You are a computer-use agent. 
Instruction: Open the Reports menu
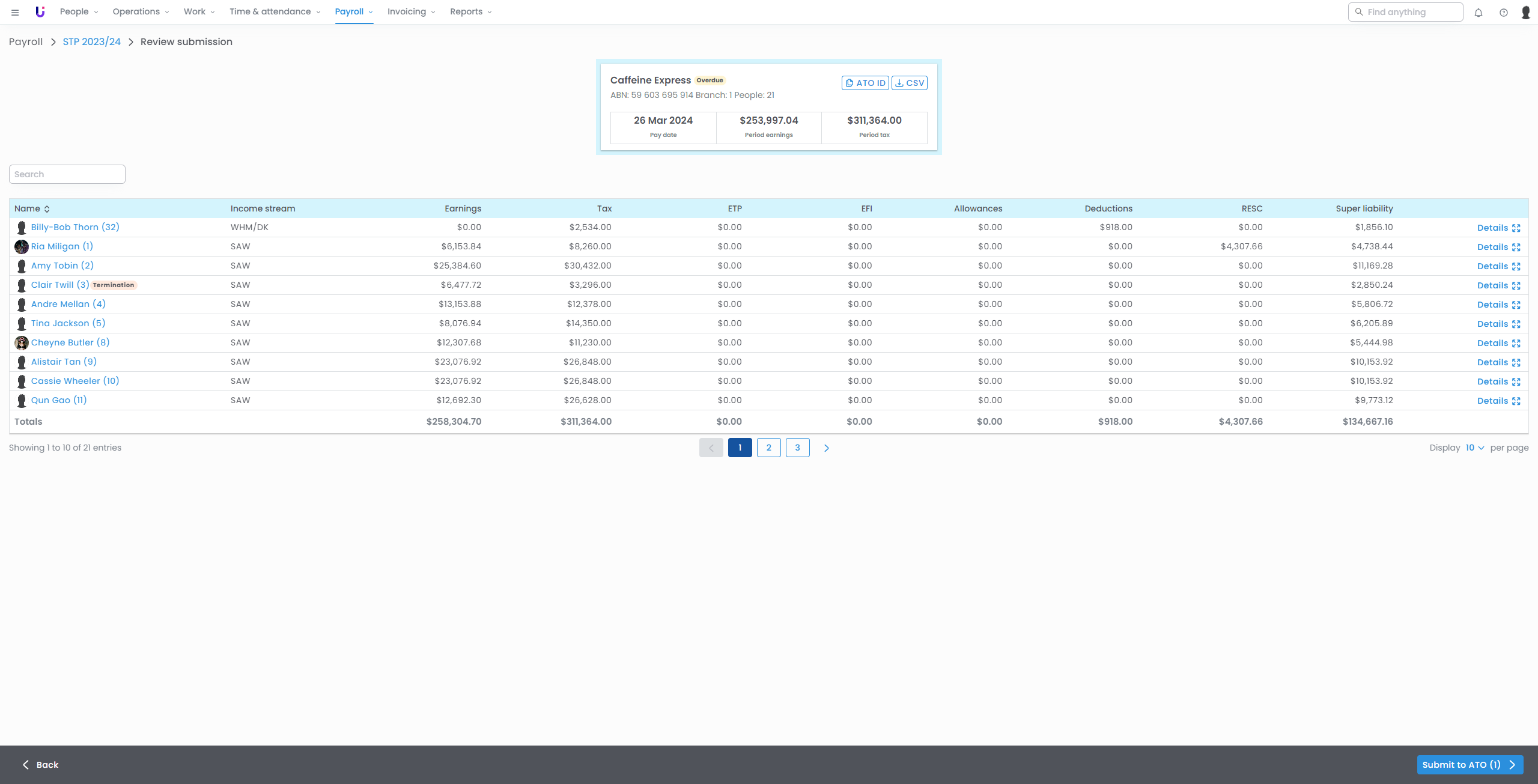pos(470,11)
